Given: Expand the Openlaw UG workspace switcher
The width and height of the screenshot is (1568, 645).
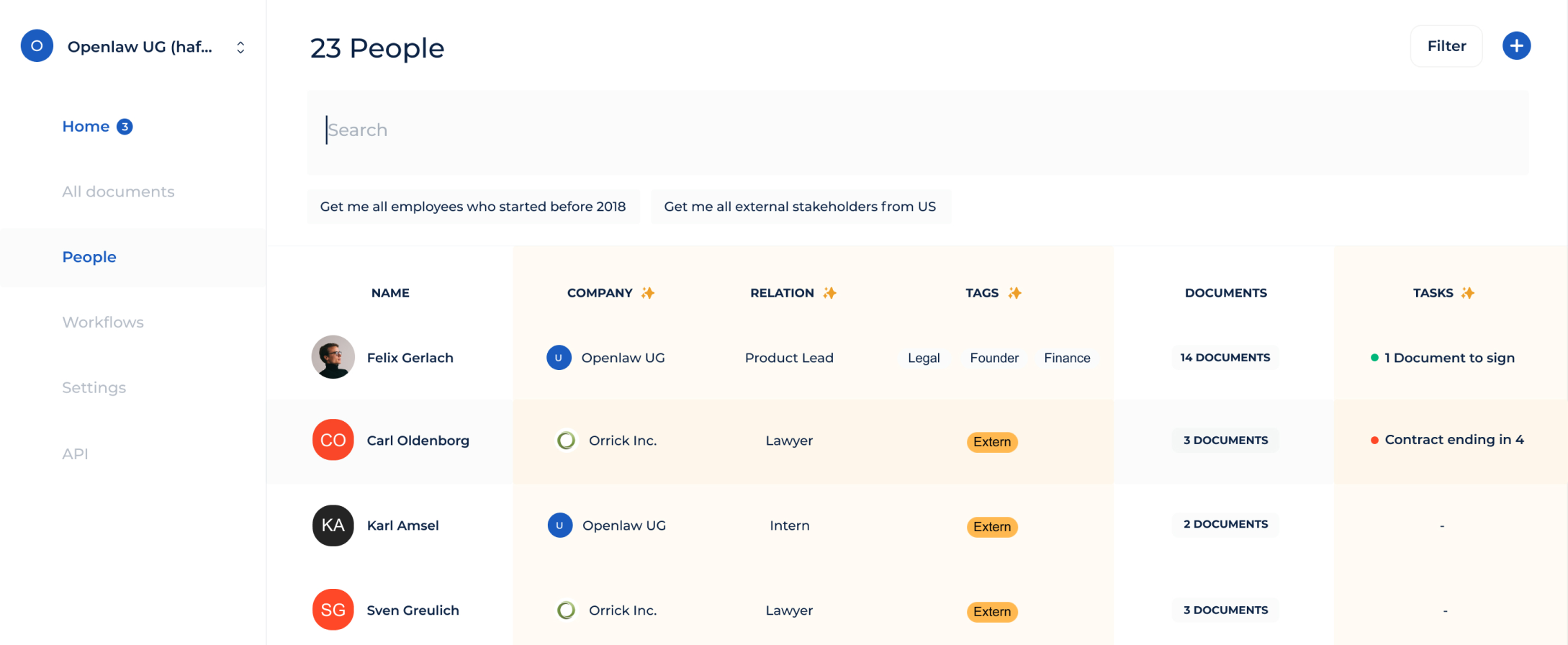Looking at the screenshot, I should pyautogui.click(x=240, y=48).
